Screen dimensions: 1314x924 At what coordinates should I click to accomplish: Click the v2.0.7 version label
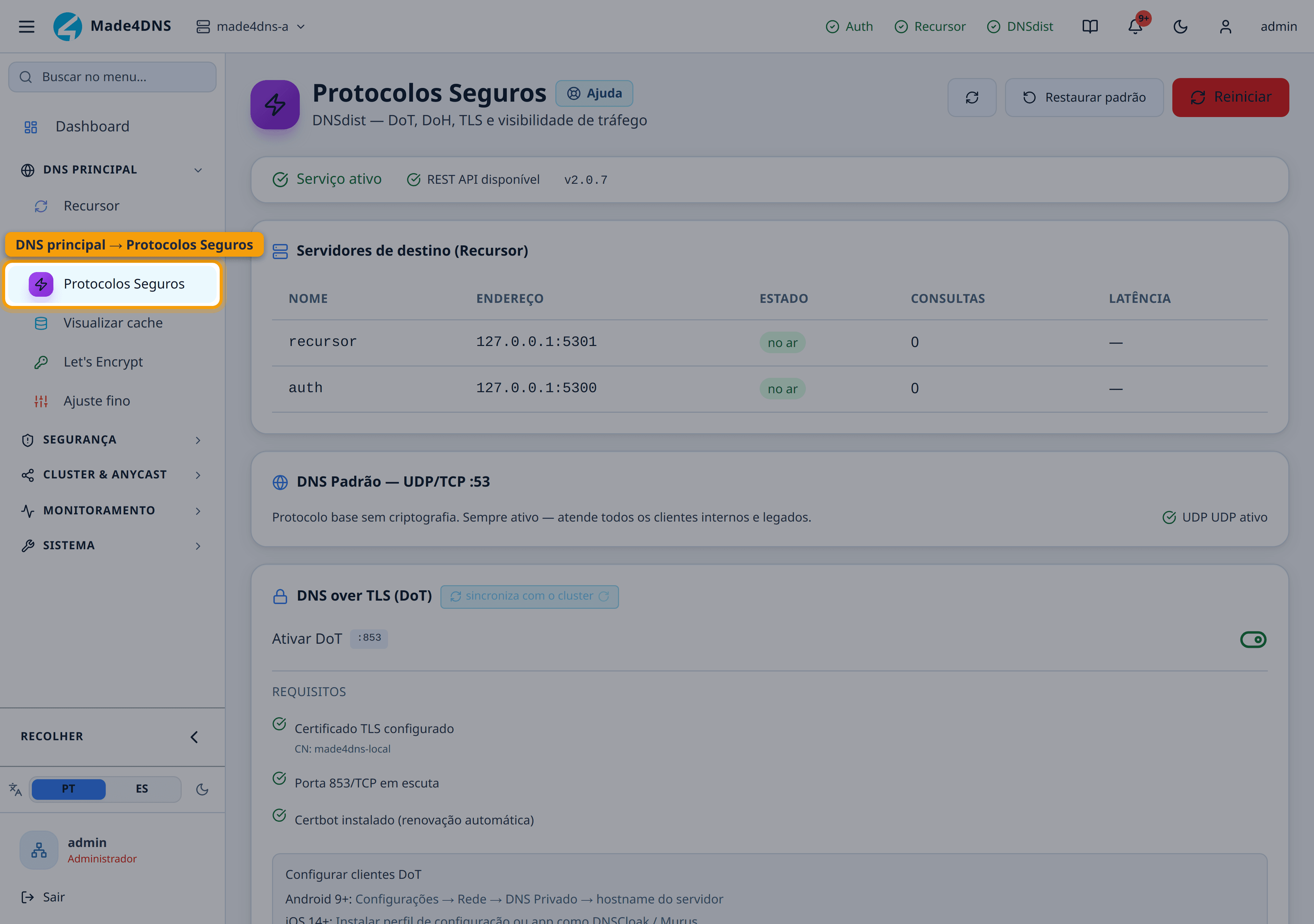coord(585,180)
